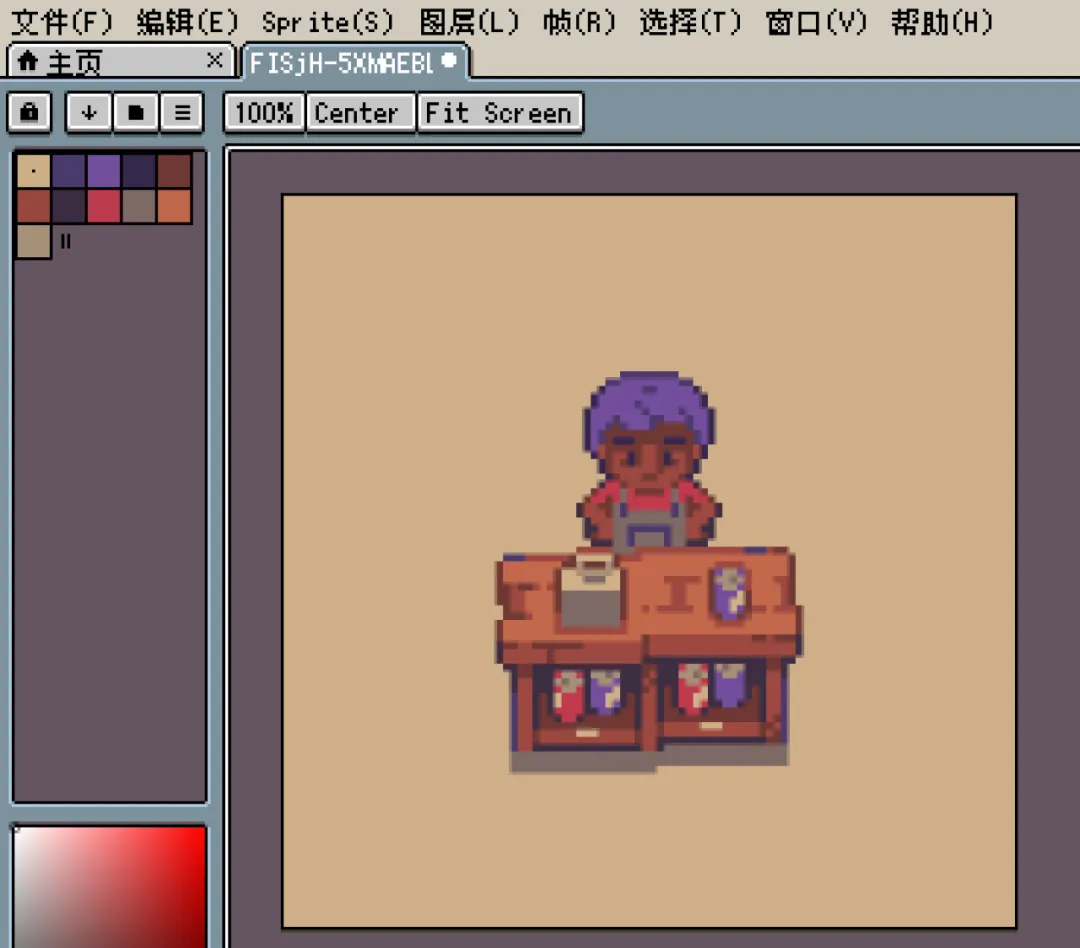Select the orange palette swatch
The width and height of the screenshot is (1080, 948).
[x=174, y=206]
